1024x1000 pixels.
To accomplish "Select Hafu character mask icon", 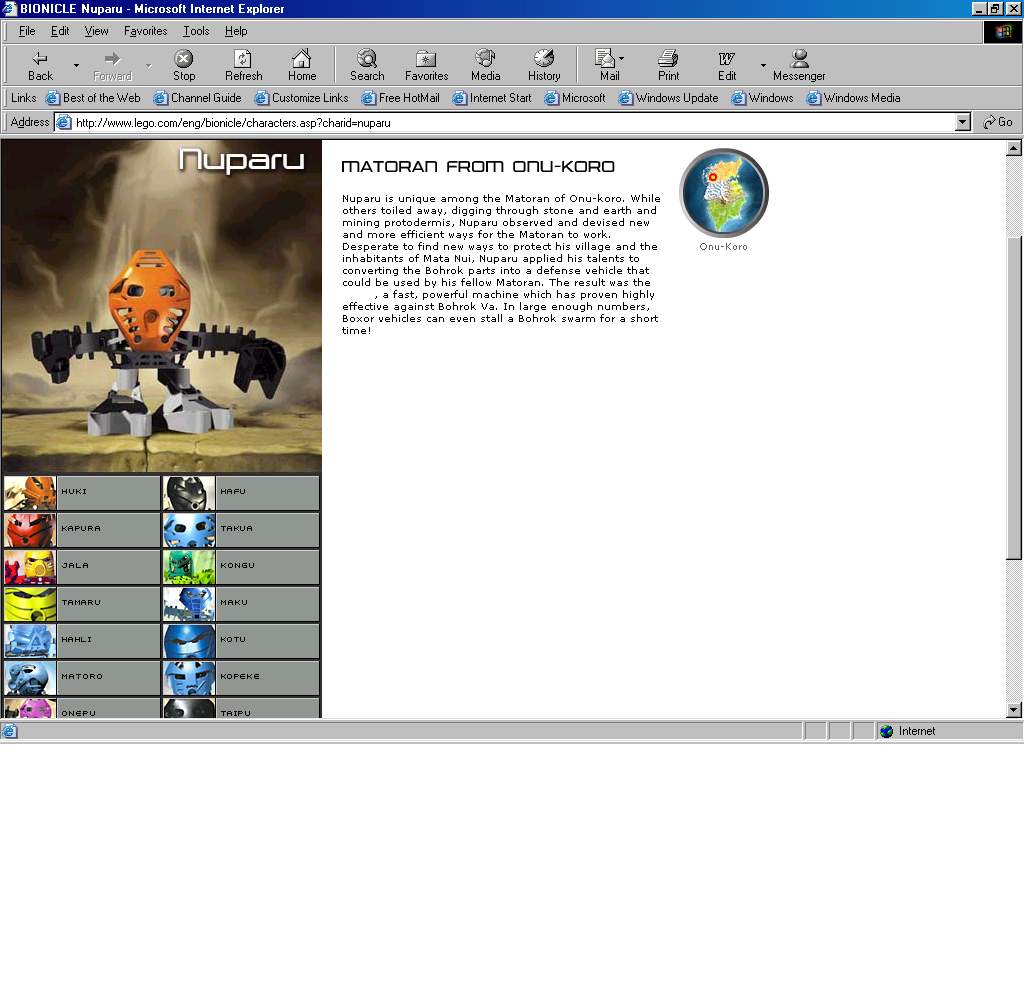I will [x=189, y=492].
